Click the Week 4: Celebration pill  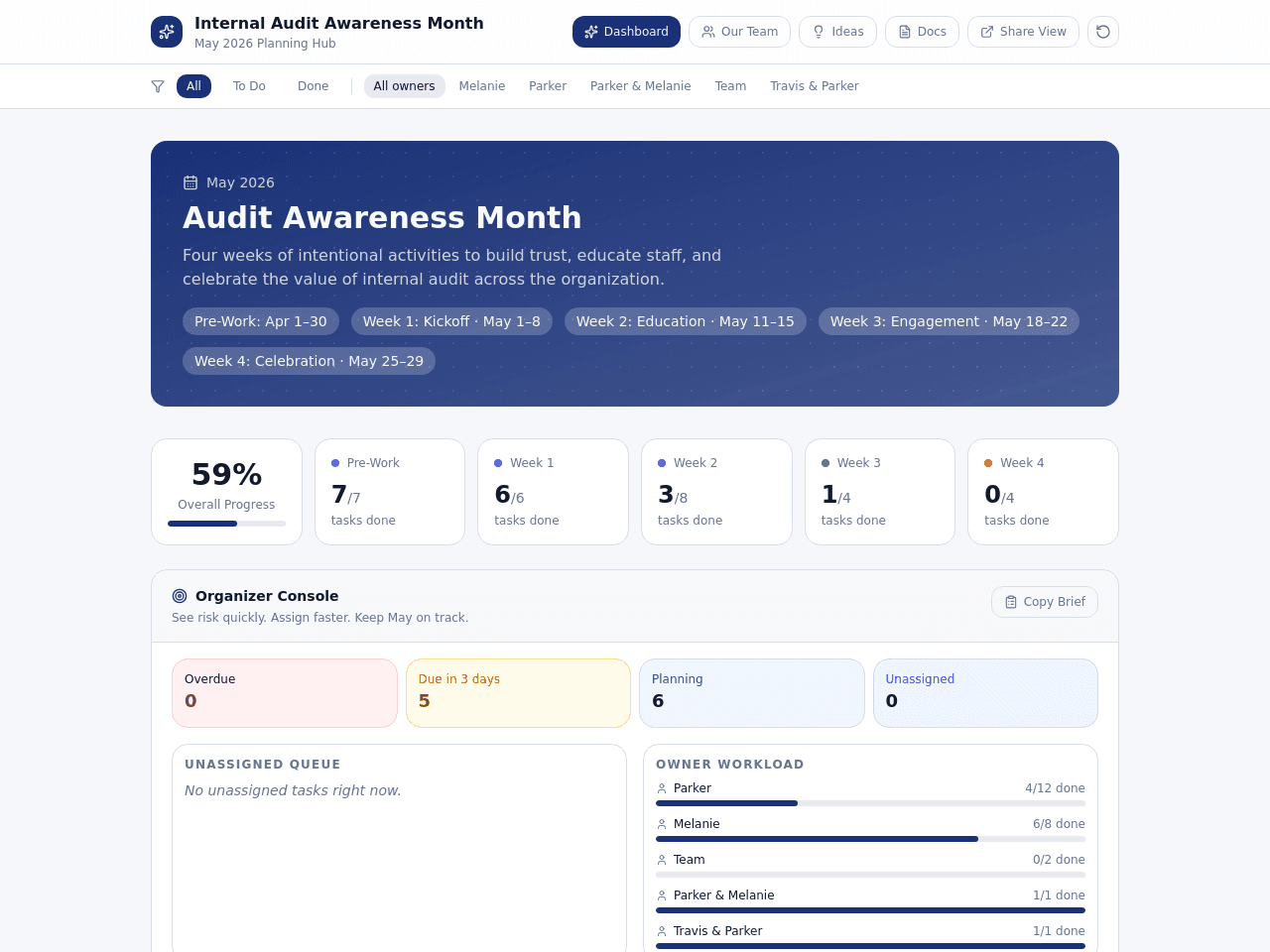(x=309, y=361)
